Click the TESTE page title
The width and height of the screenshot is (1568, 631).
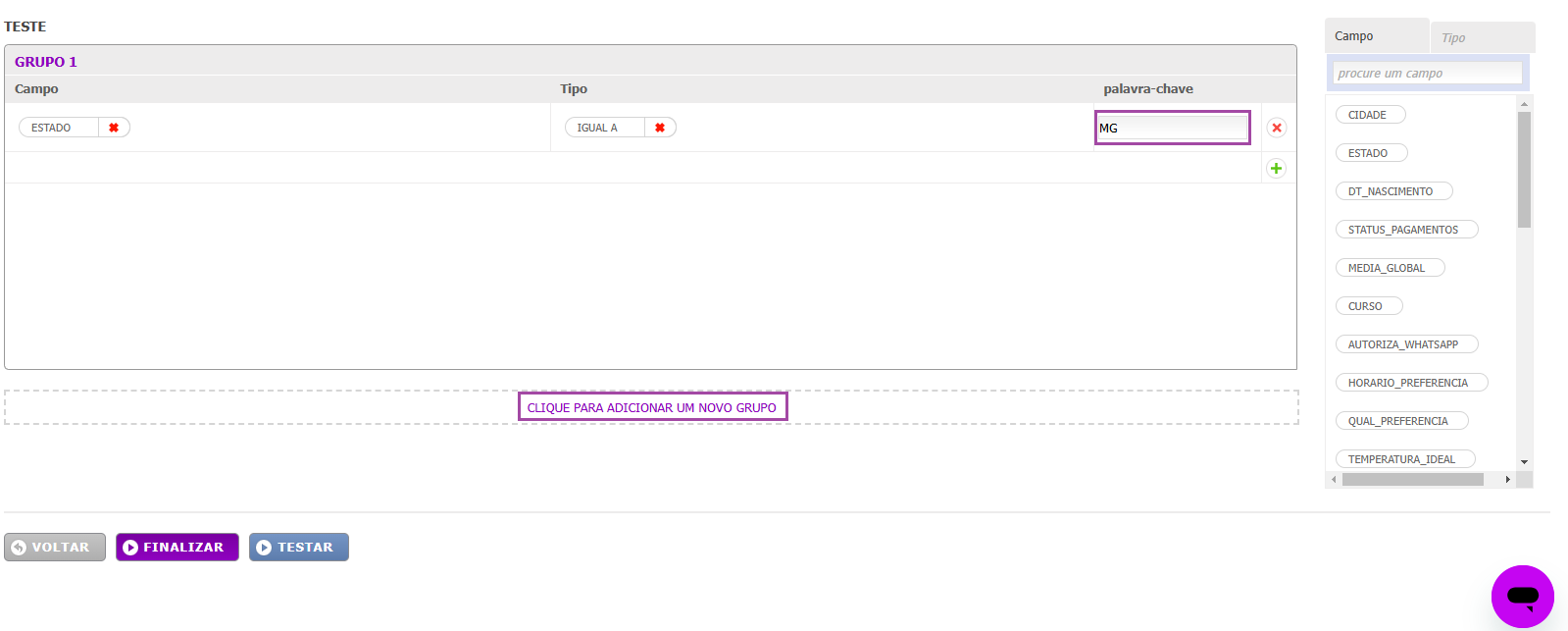[x=25, y=26]
